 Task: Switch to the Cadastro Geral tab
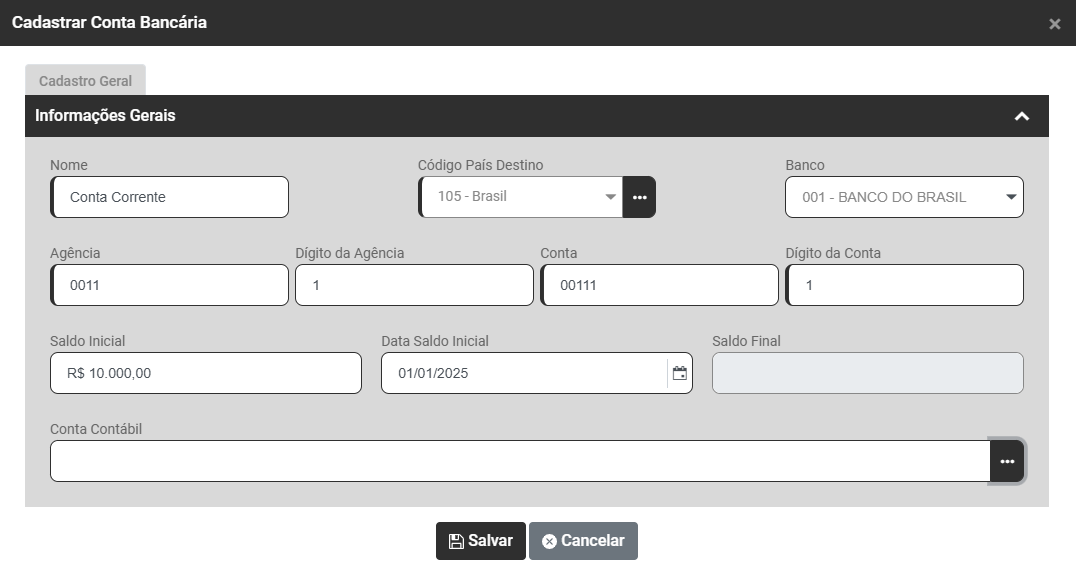pyautogui.click(x=85, y=81)
